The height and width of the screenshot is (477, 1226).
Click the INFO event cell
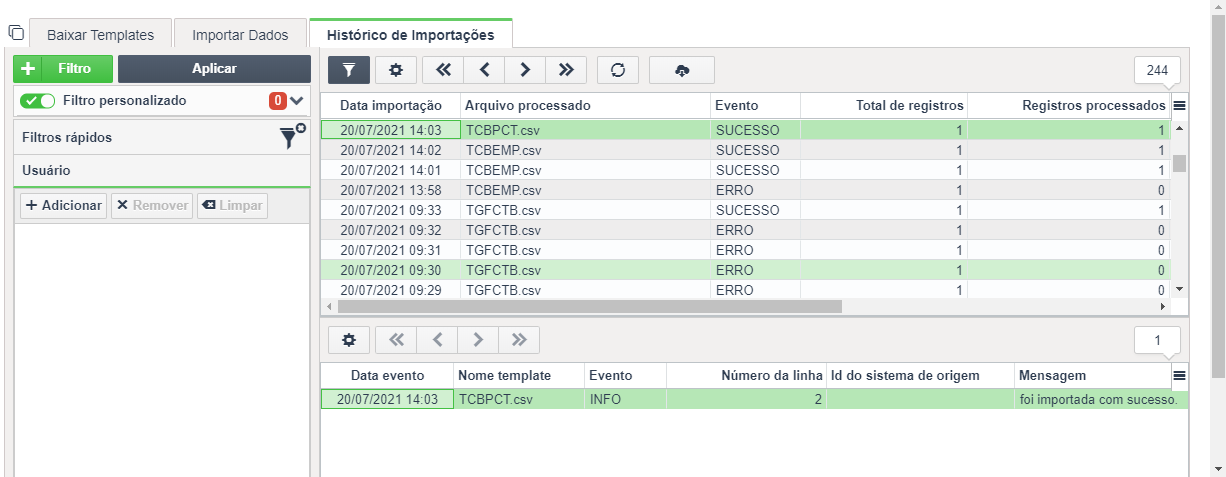625,399
